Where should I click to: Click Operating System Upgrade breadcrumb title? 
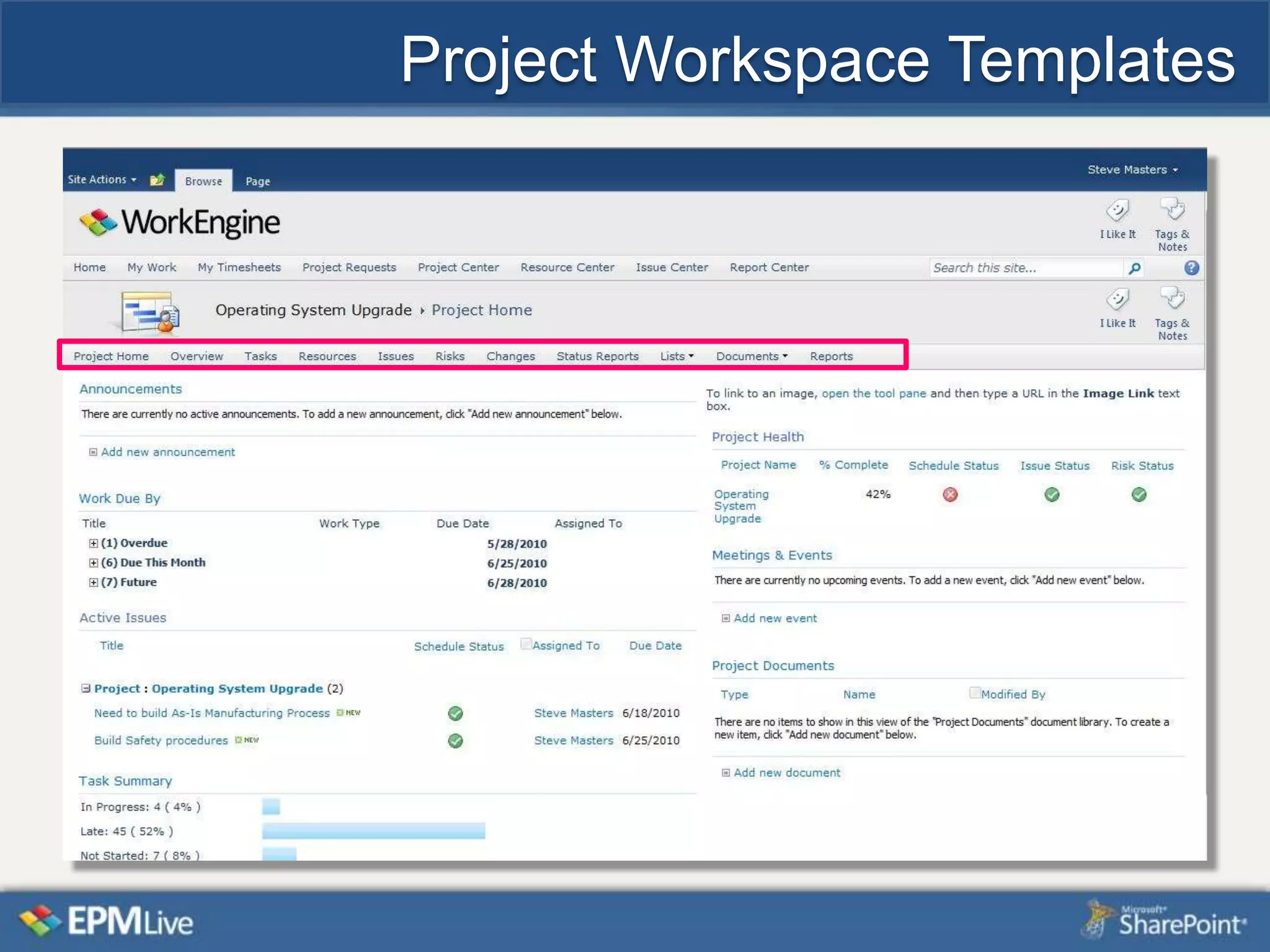click(x=313, y=311)
